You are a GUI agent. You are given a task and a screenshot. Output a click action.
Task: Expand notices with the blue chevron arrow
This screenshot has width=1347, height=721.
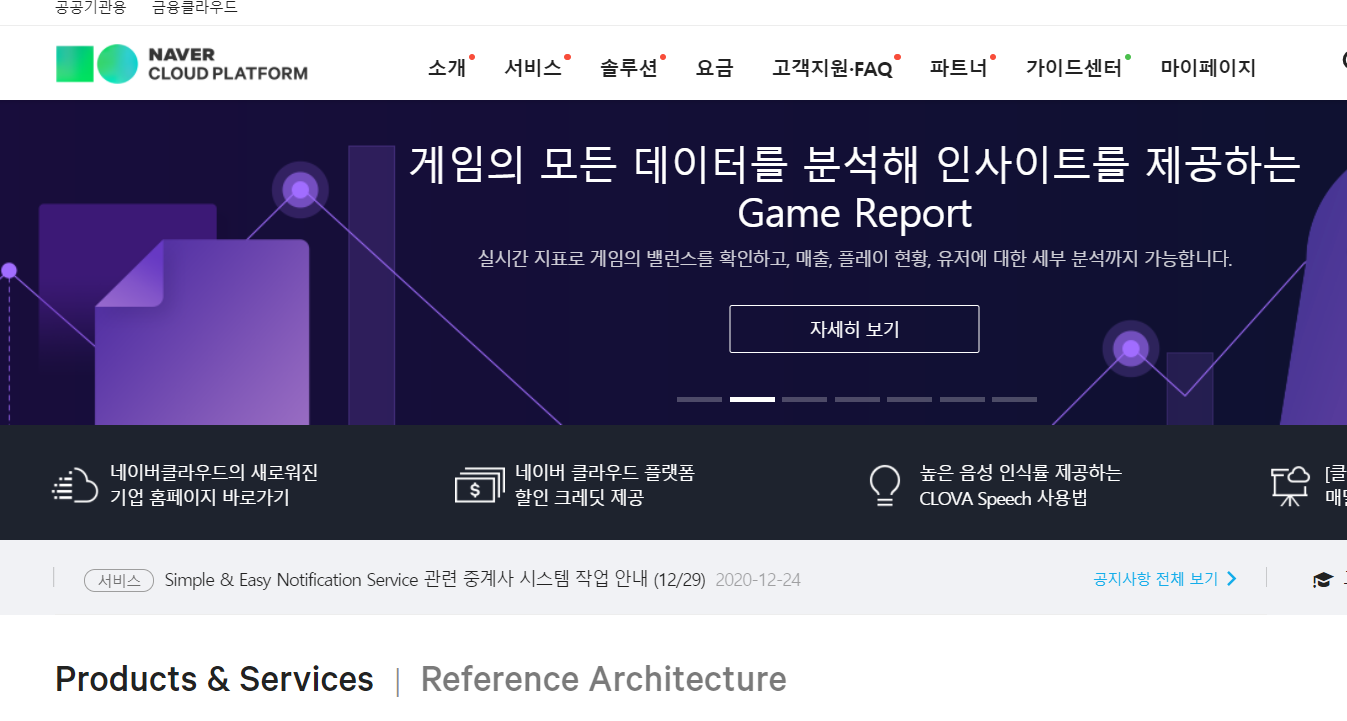click(1232, 578)
